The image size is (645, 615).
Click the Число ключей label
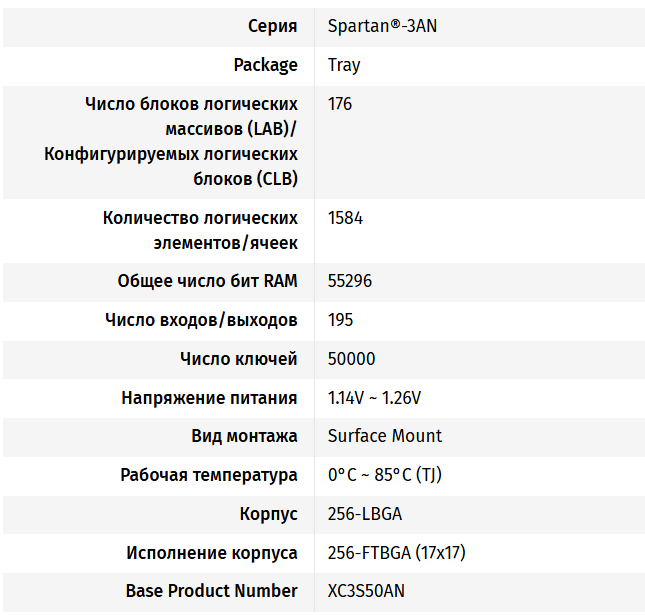(238, 359)
